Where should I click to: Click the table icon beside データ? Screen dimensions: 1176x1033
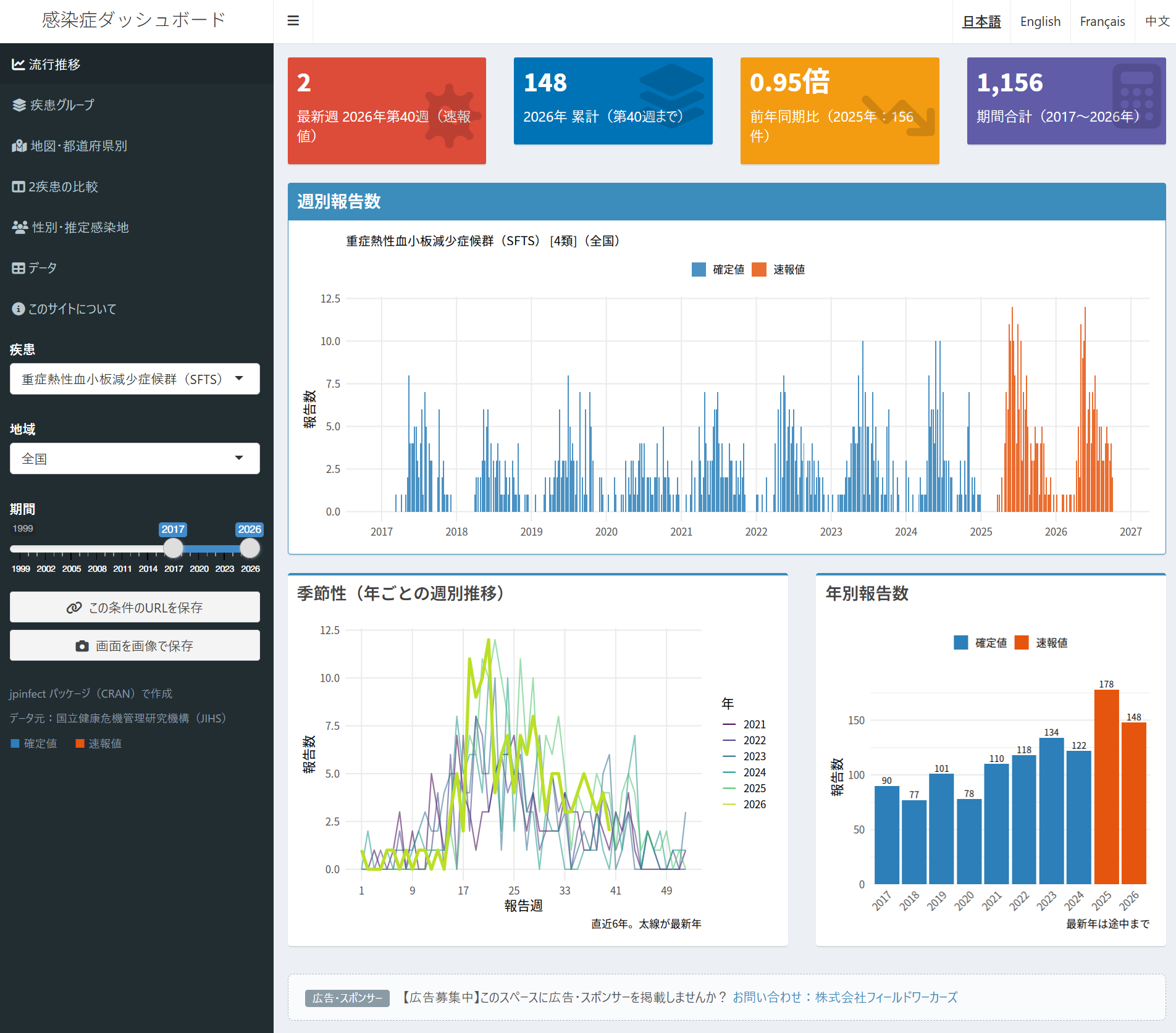(x=19, y=268)
